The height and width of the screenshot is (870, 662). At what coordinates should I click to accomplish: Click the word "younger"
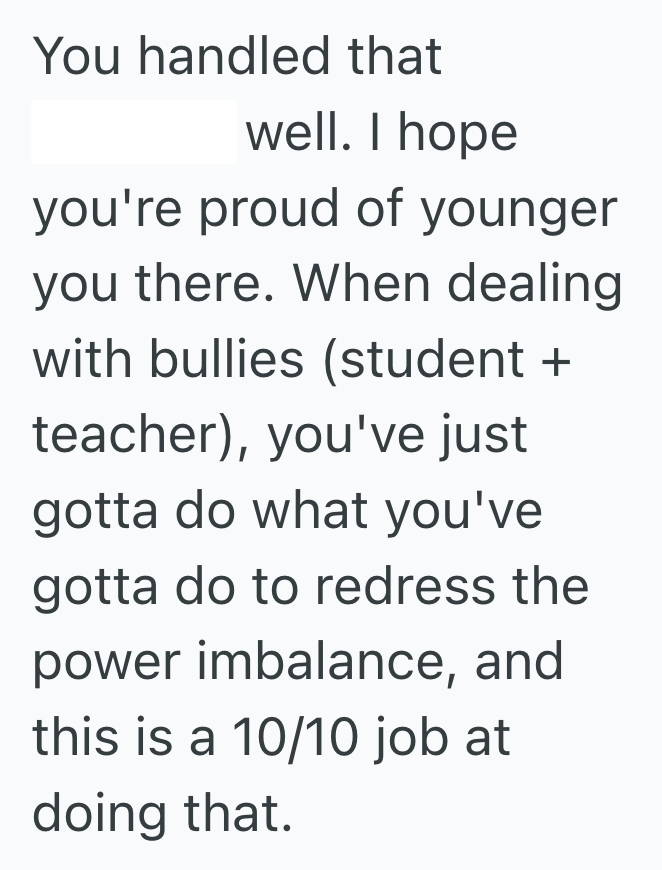[517, 209]
